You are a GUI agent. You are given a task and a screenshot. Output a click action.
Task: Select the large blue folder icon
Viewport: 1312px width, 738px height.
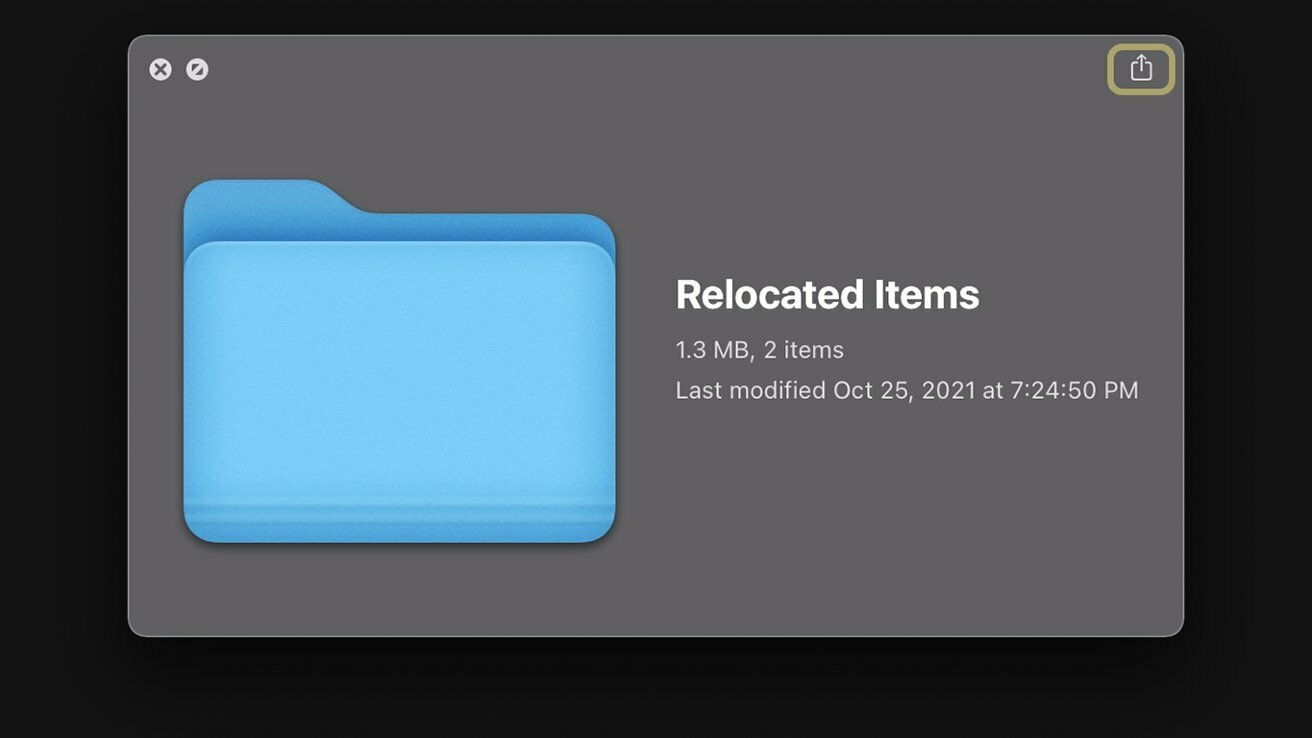399,361
